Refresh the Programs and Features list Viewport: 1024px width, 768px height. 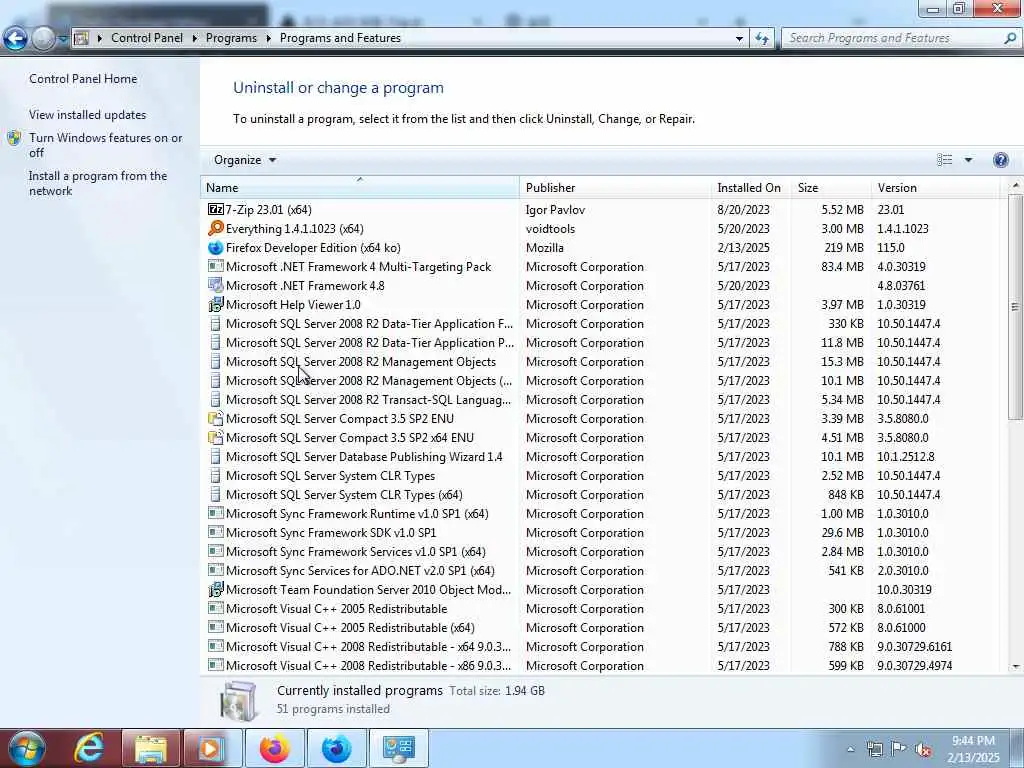click(x=762, y=39)
